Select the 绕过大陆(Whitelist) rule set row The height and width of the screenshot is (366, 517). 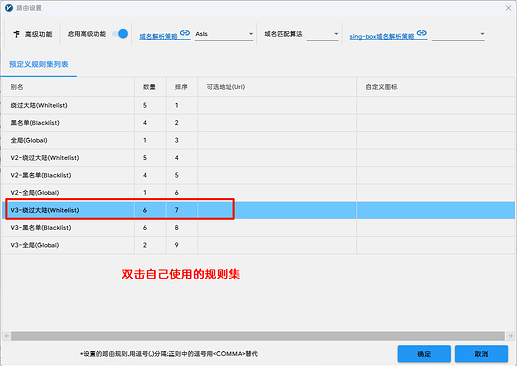click(258, 105)
